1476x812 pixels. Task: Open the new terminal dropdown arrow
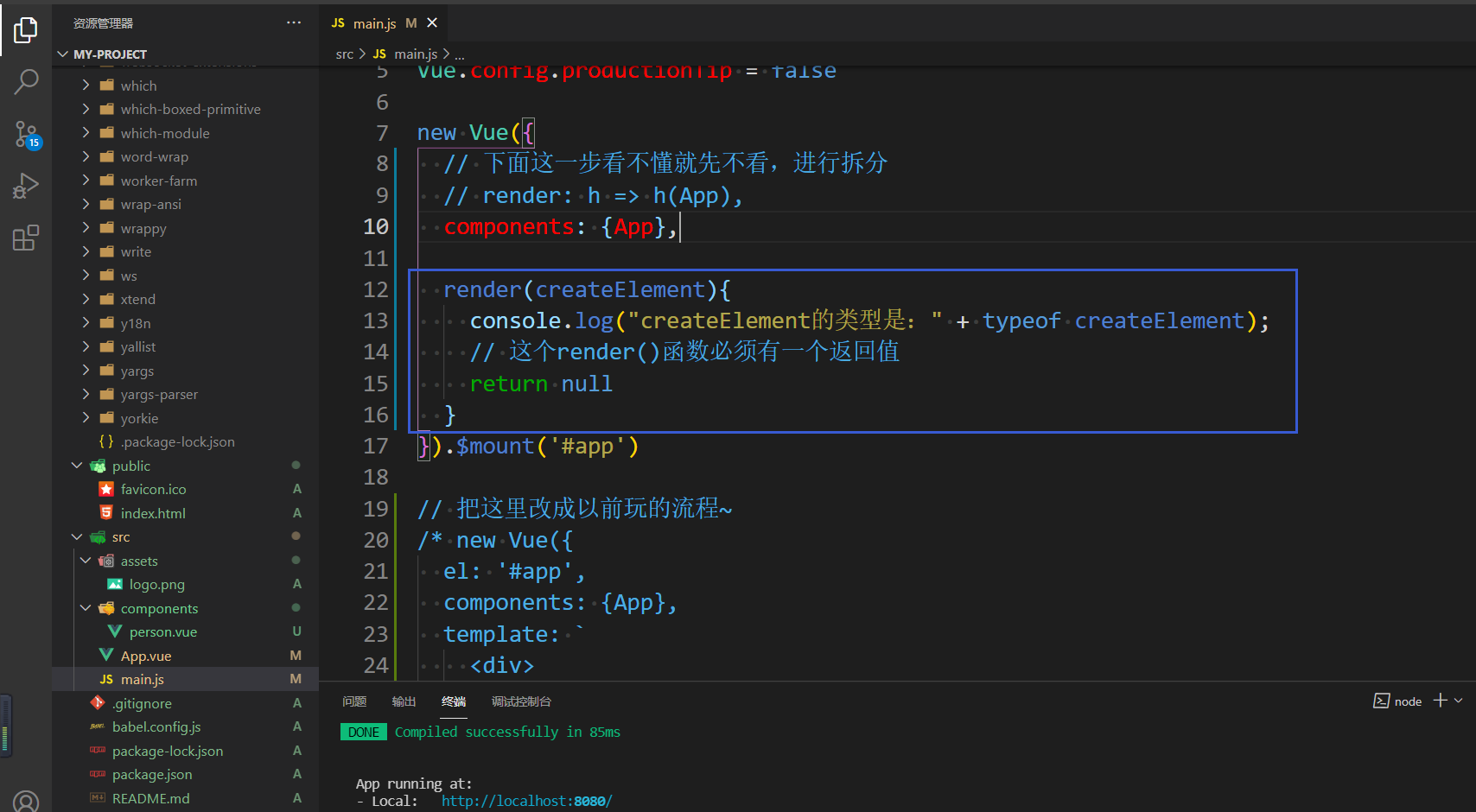[1459, 701]
